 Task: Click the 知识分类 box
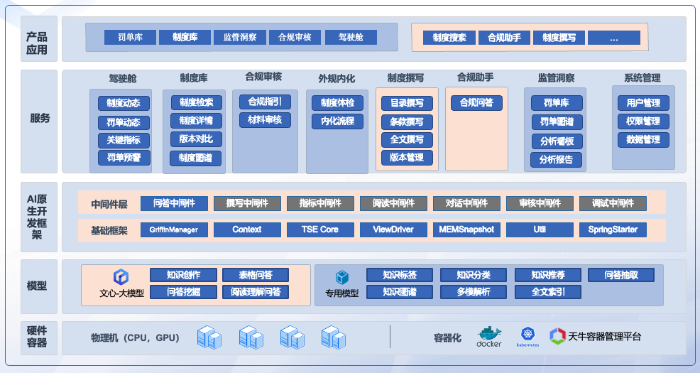pos(474,275)
